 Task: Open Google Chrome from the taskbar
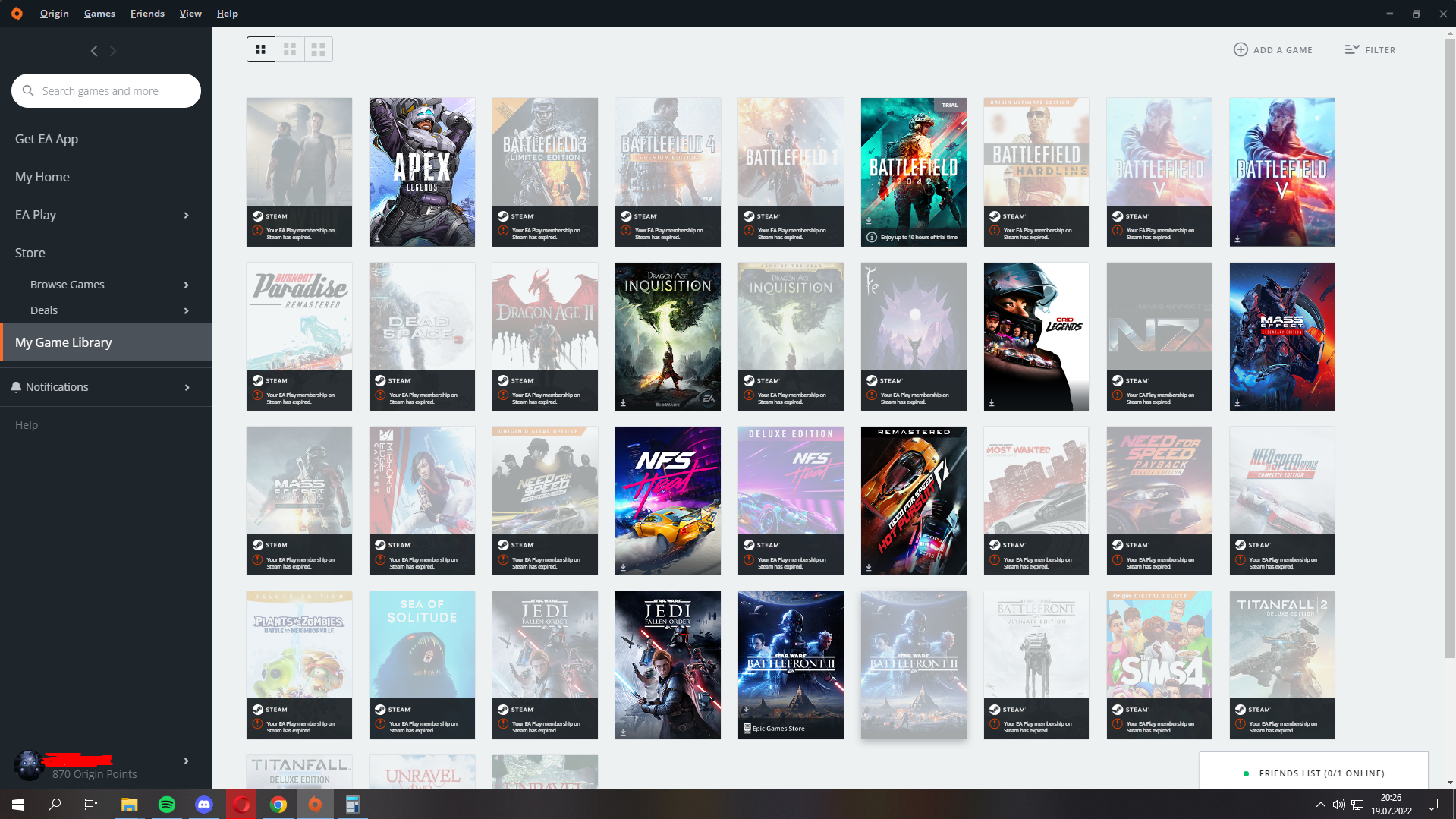pos(278,805)
